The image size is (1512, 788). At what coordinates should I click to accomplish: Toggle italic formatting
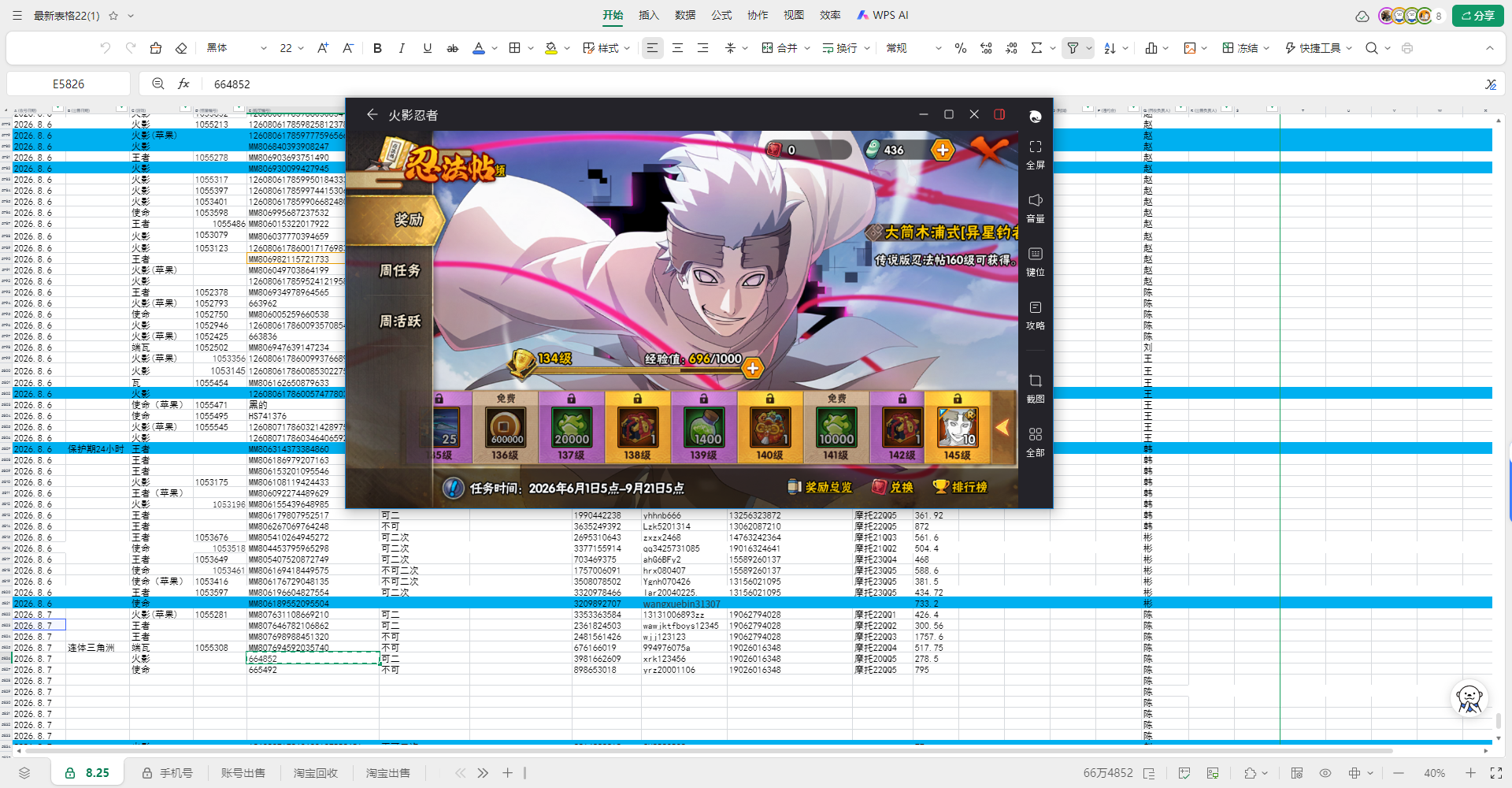[402, 48]
